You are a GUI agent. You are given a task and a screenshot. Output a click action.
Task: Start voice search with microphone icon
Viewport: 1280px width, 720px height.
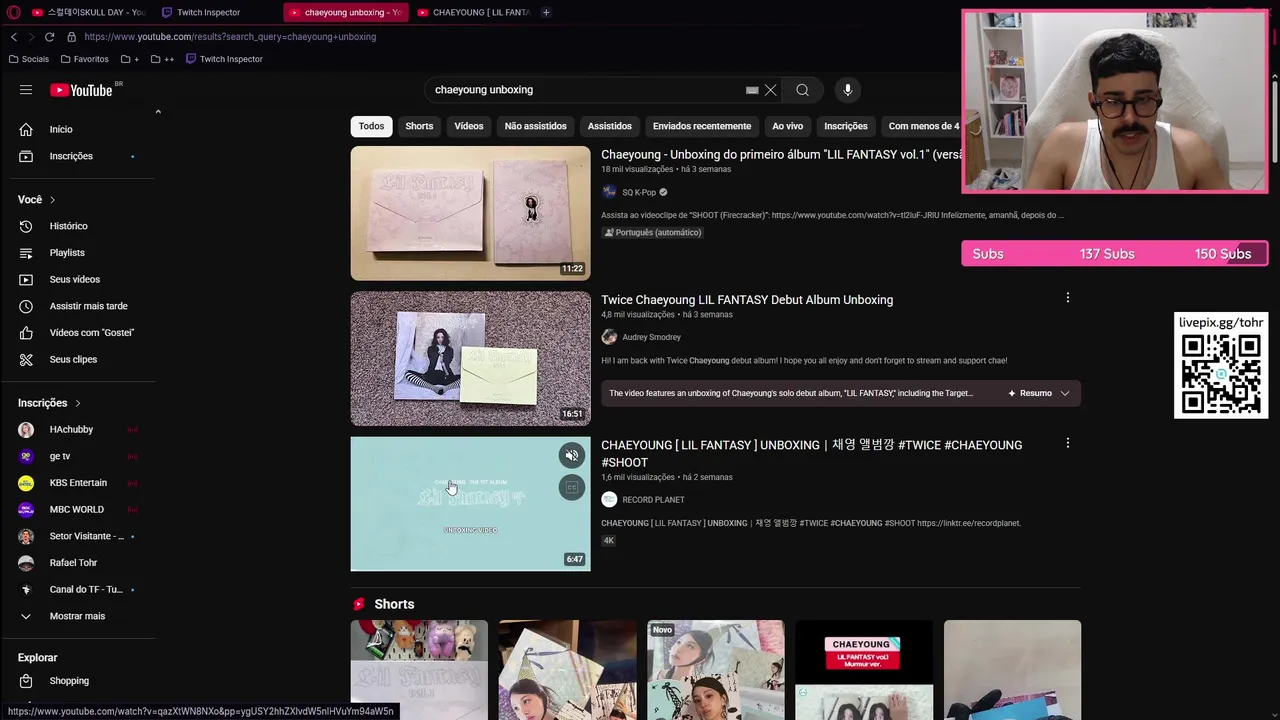[x=847, y=90]
